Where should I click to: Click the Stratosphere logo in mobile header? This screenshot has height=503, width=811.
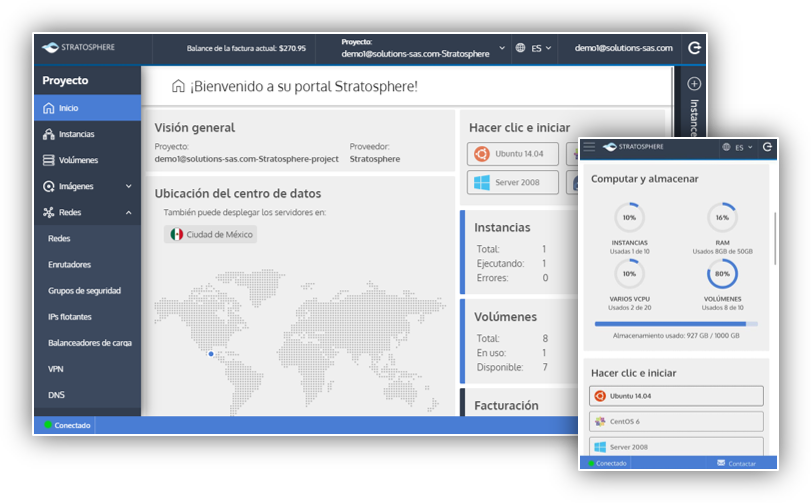[633, 147]
